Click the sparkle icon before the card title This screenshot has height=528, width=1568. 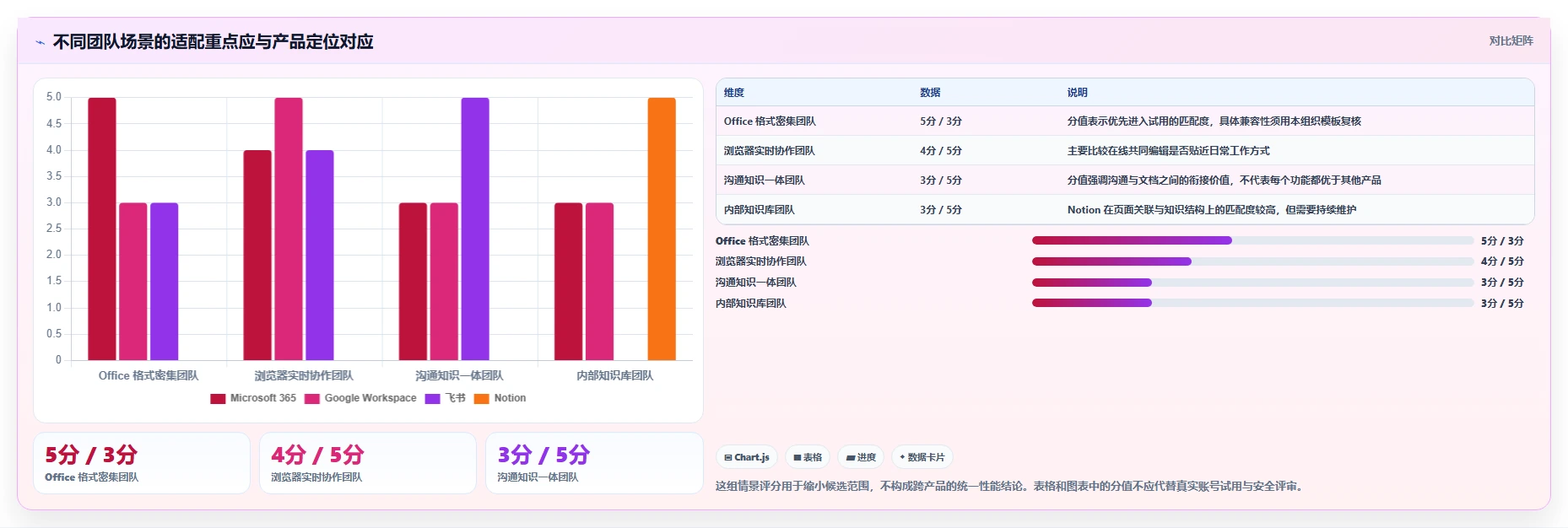click(x=40, y=42)
